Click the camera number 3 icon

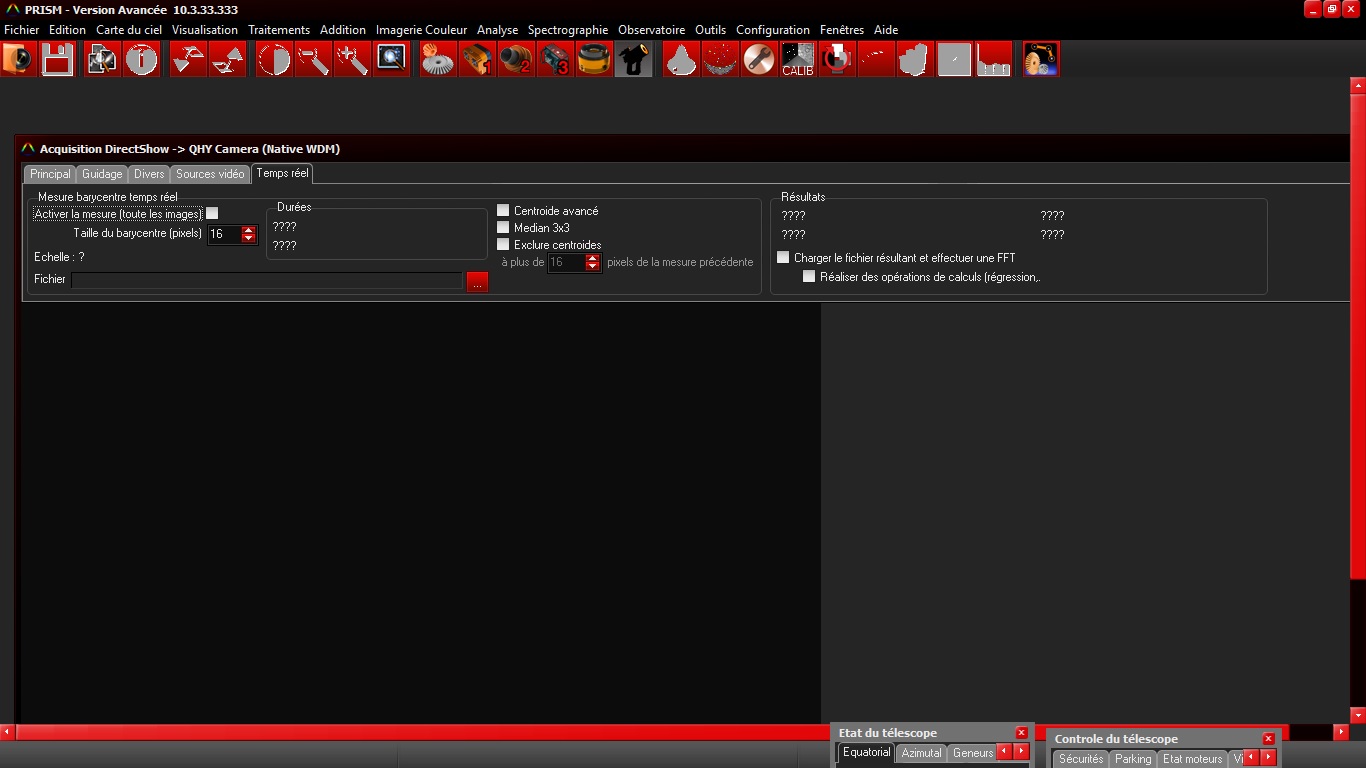tap(554, 60)
